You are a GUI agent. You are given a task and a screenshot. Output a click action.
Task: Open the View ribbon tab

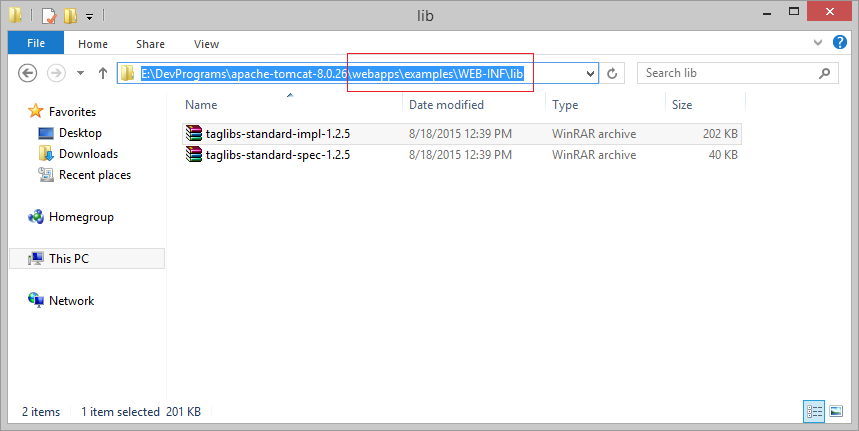pos(207,44)
